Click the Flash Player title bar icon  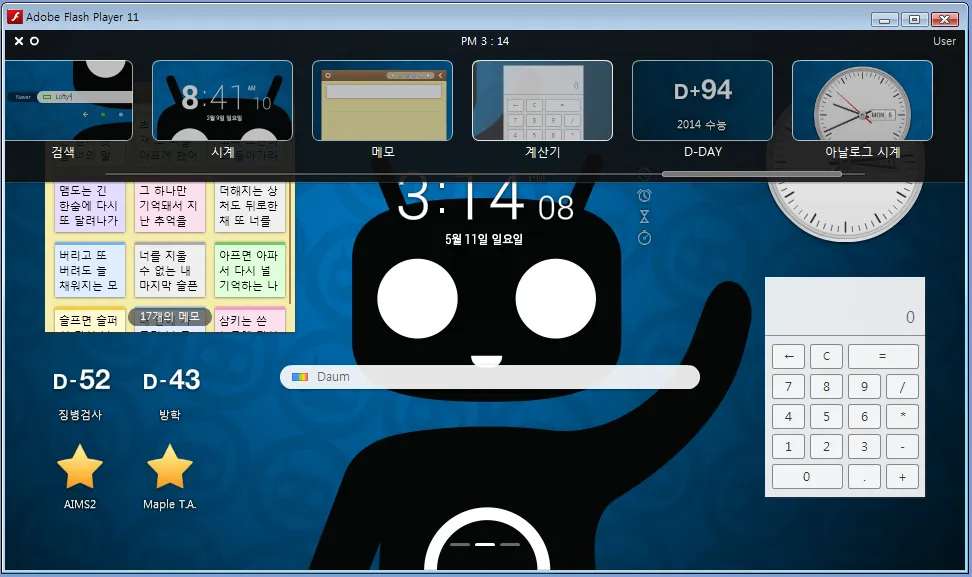(x=15, y=17)
